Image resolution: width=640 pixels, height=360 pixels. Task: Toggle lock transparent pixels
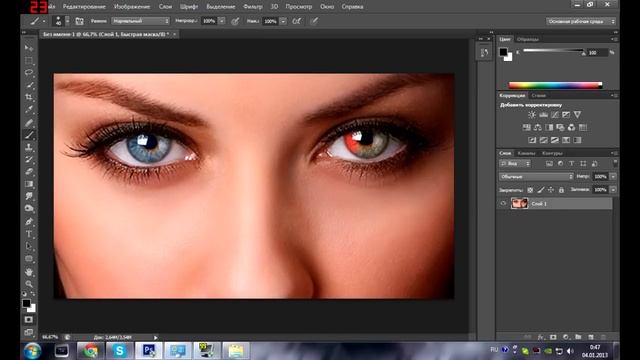tap(530, 190)
